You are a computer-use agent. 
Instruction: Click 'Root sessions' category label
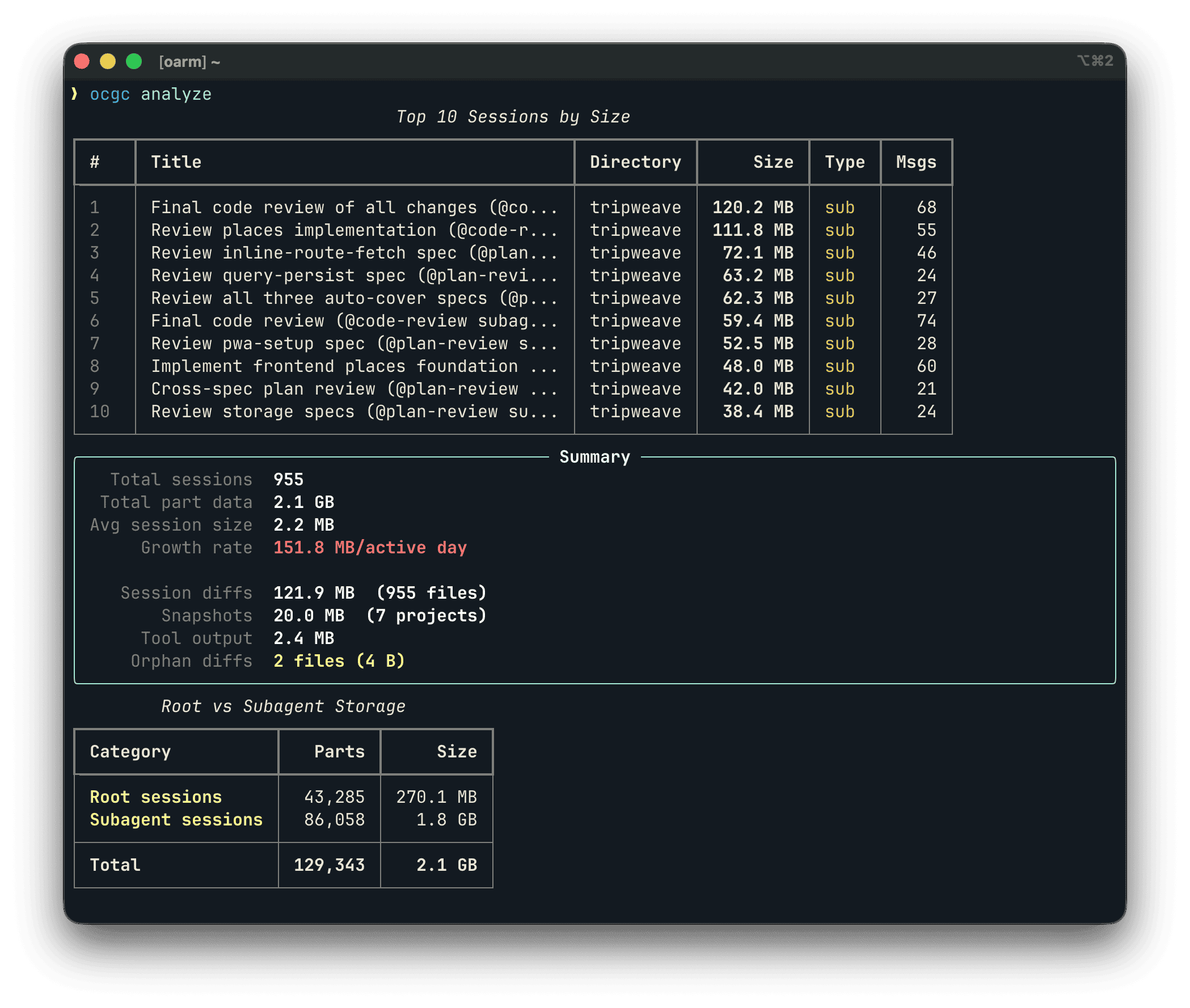coord(155,797)
